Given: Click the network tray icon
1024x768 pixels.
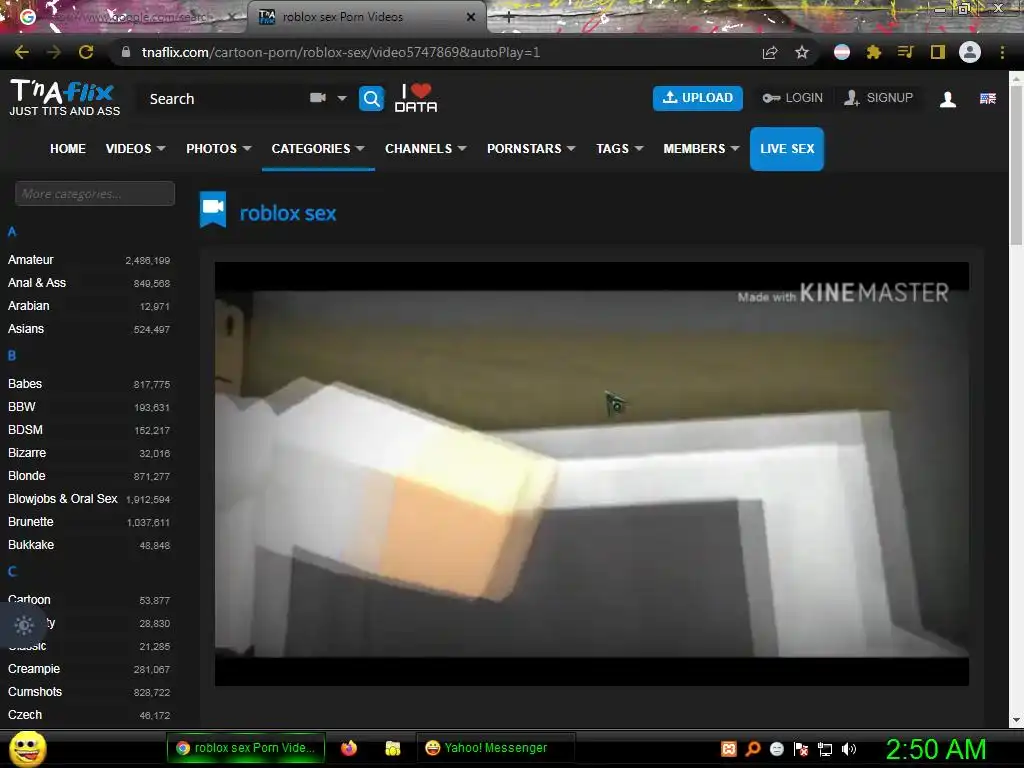Looking at the screenshot, I should pyautogui.click(x=825, y=749).
